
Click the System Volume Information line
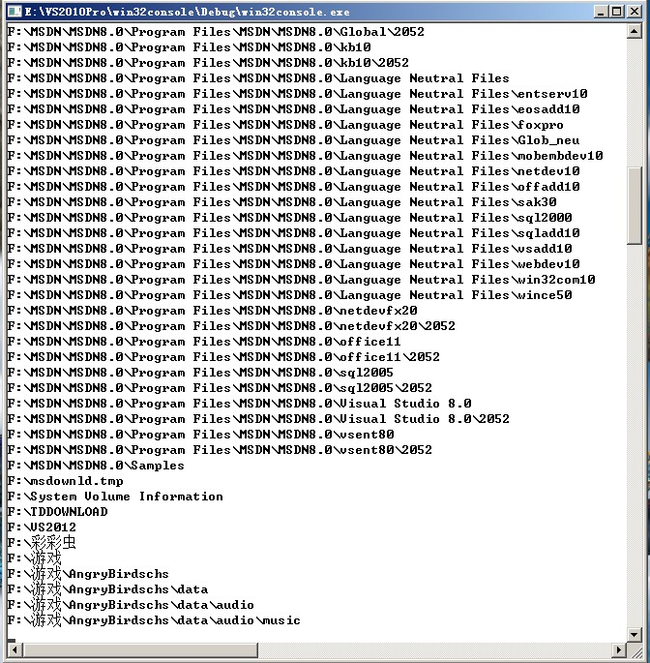coord(115,496)
